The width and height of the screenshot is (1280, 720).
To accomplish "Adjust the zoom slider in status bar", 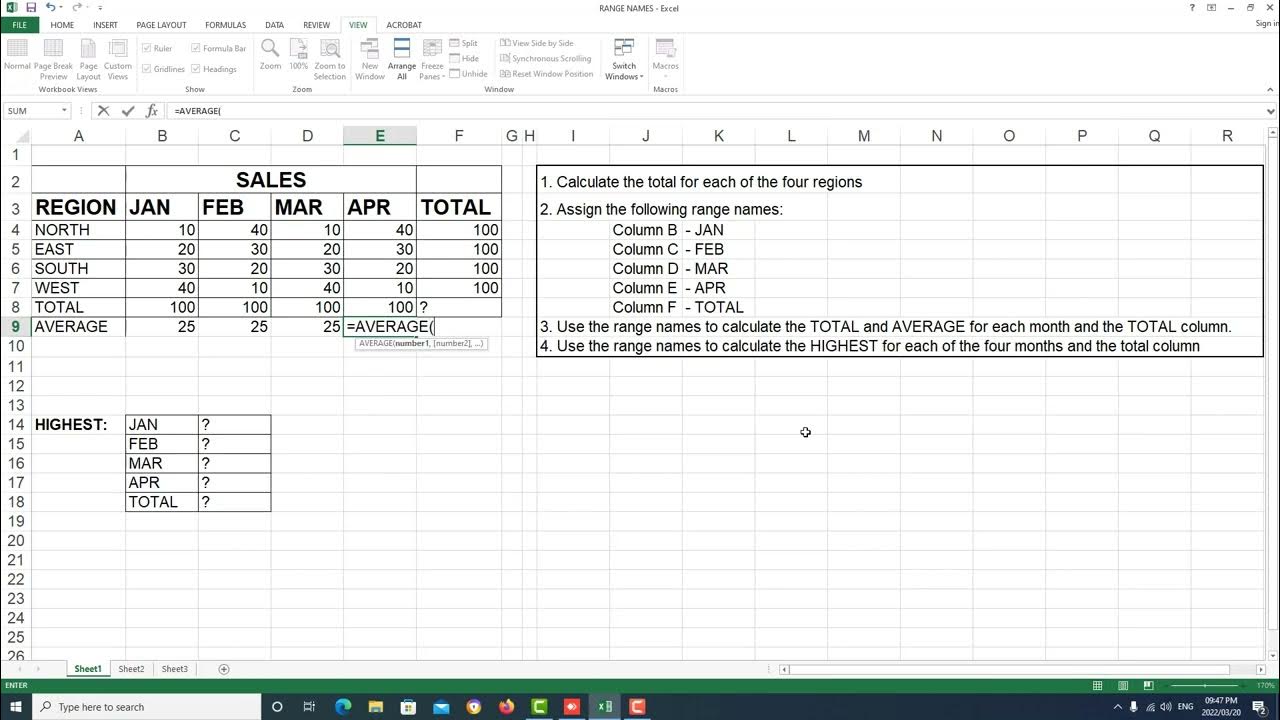I will [1205, 686].
